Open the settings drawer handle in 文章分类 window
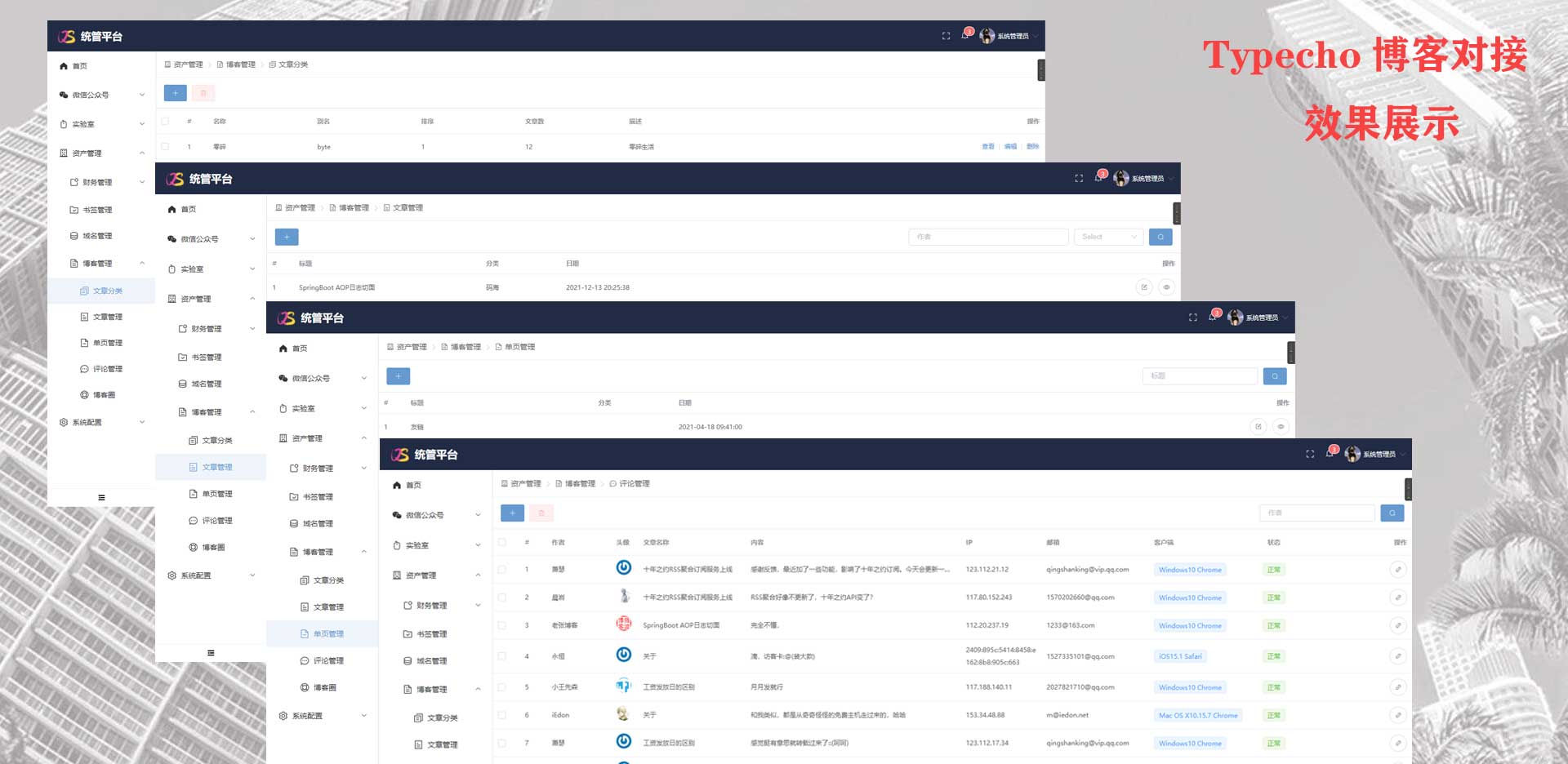Screen dimensions: 1568x764 click(1041, 70)
